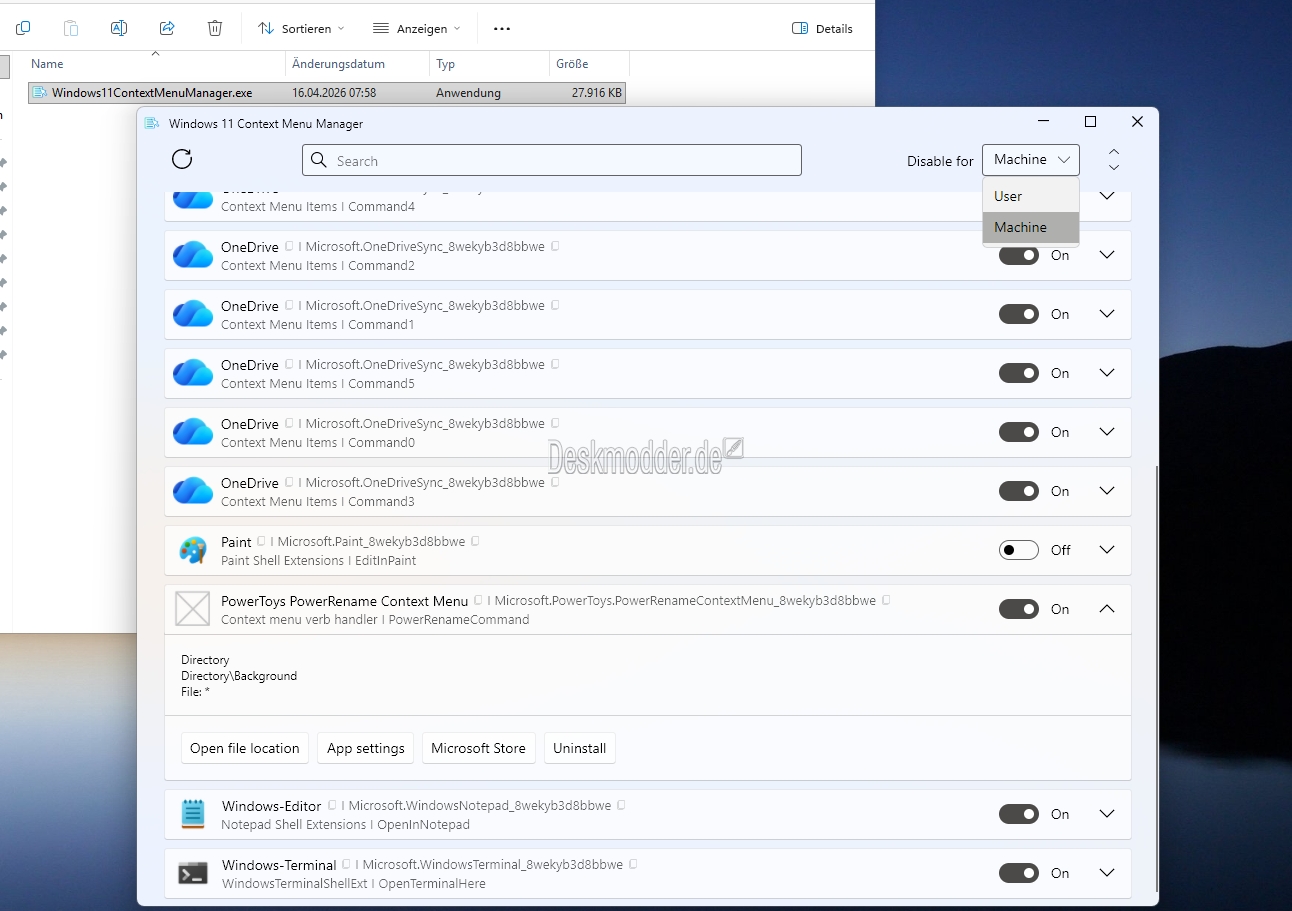1292x911 pixels.
Task: Click into the Search field
Action: (560, 160)
